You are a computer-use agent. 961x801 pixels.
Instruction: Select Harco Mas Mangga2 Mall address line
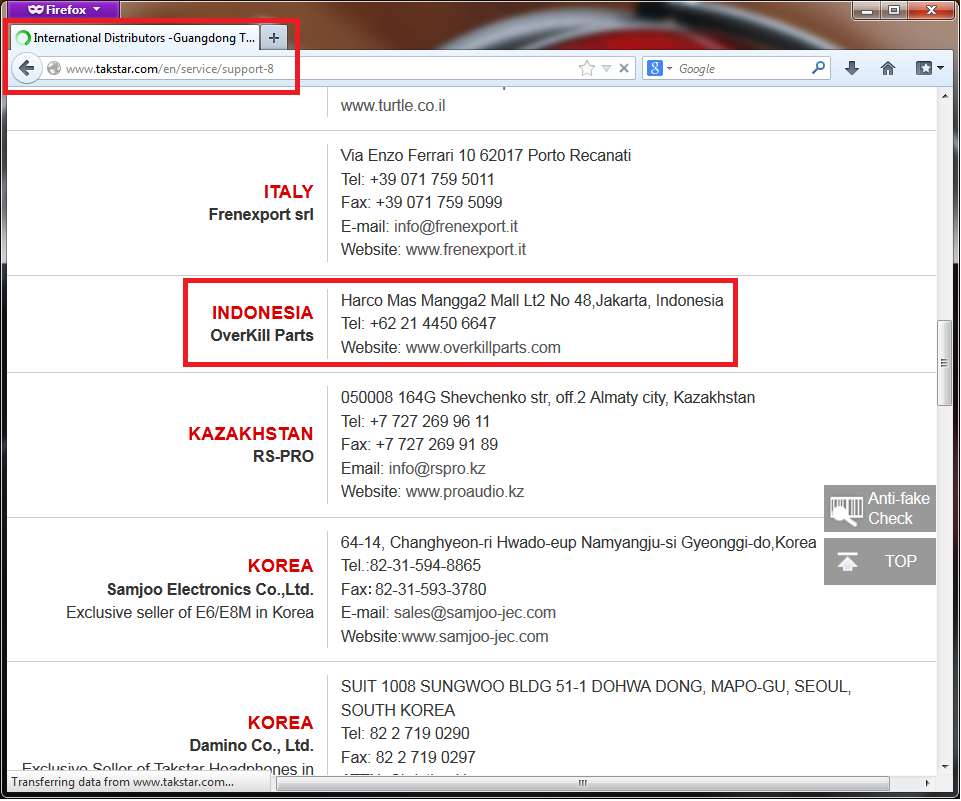pos(532,300)
